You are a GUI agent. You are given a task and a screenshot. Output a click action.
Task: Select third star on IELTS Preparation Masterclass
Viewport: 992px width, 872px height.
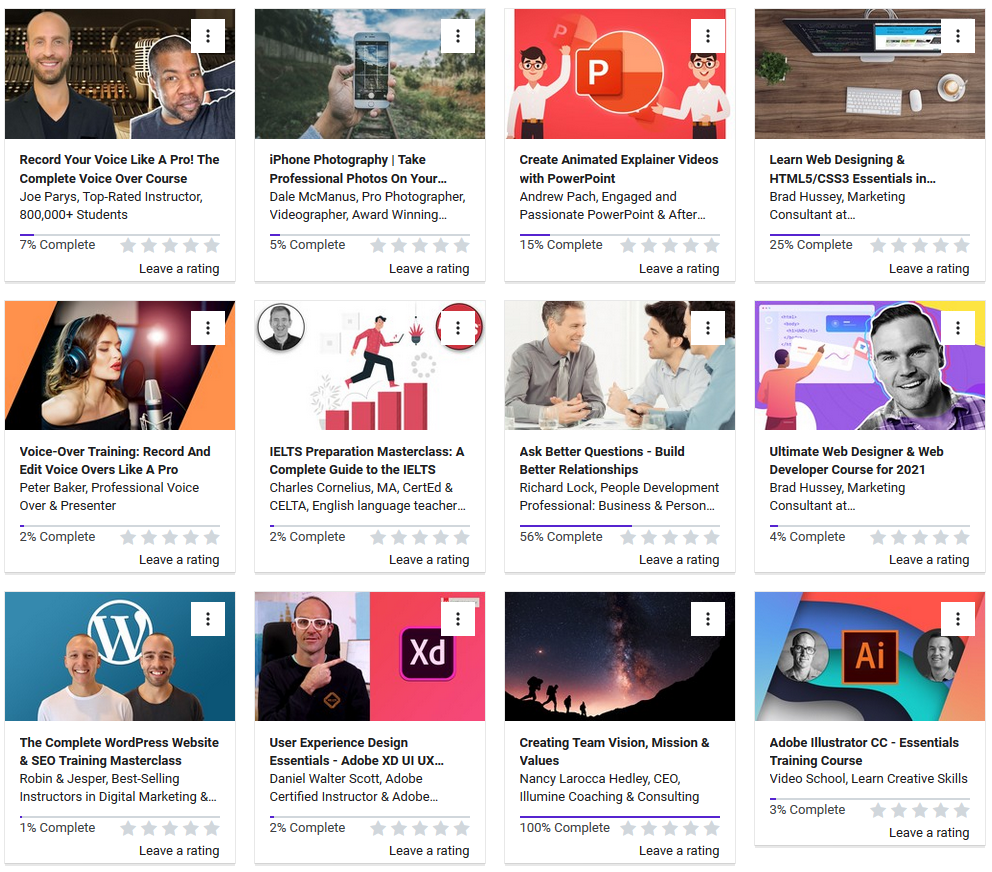pos(420,537)
